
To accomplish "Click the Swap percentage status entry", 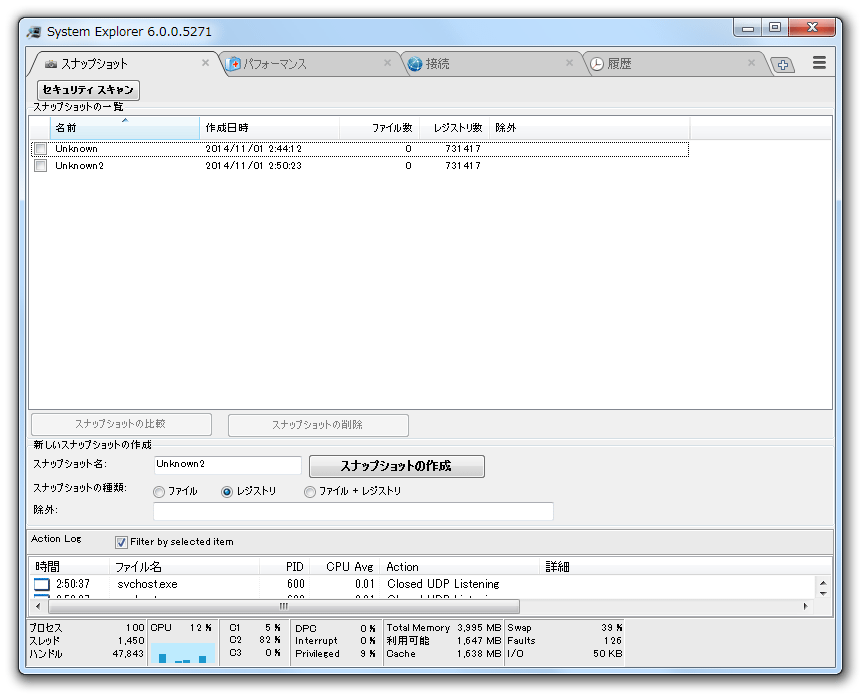I will [x=565, y=628].
